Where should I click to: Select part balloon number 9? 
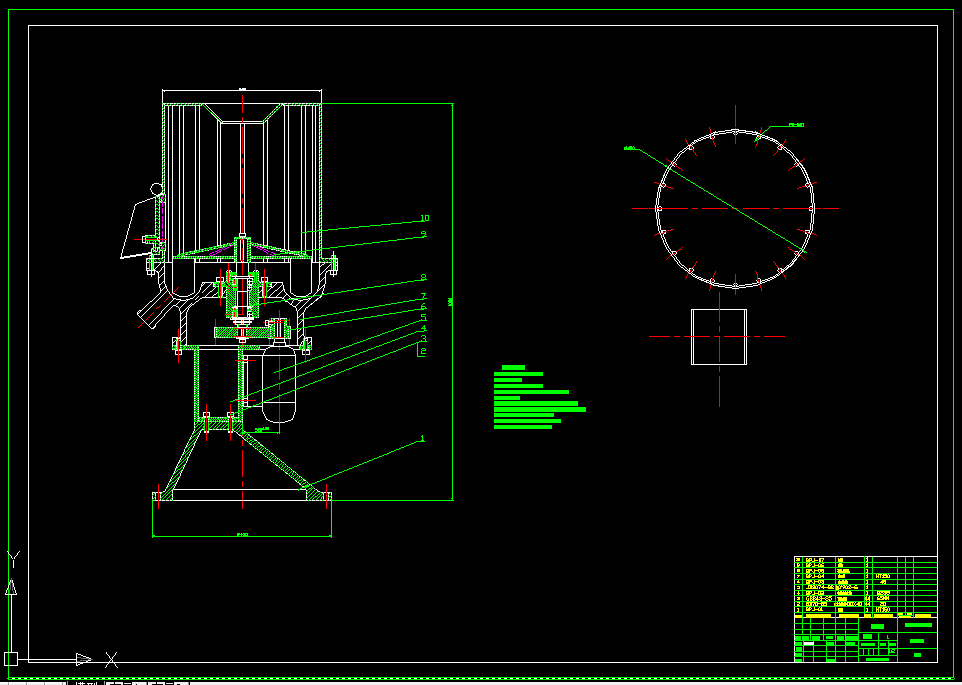(423, 234)
